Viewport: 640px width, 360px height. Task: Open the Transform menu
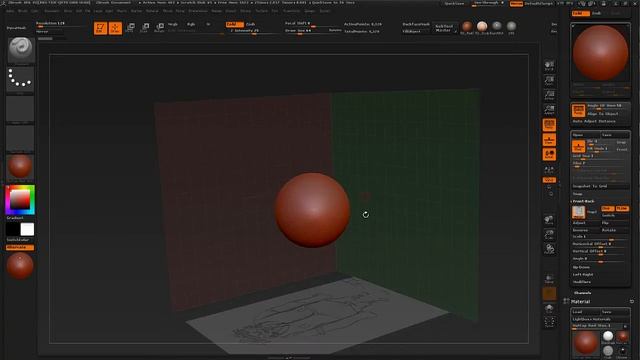click(x=292, y=11)
